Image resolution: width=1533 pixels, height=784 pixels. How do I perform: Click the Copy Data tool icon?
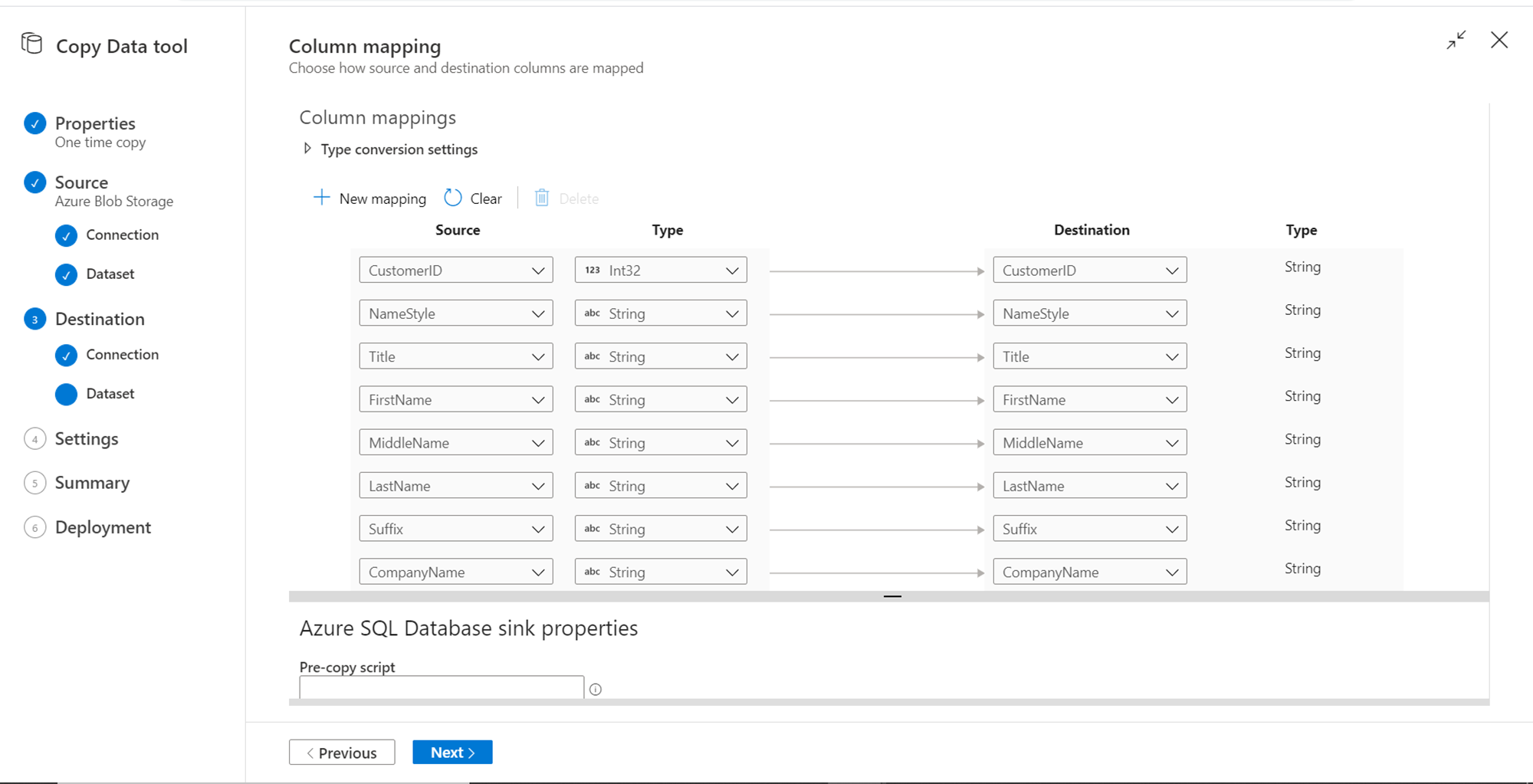[32, 44]
